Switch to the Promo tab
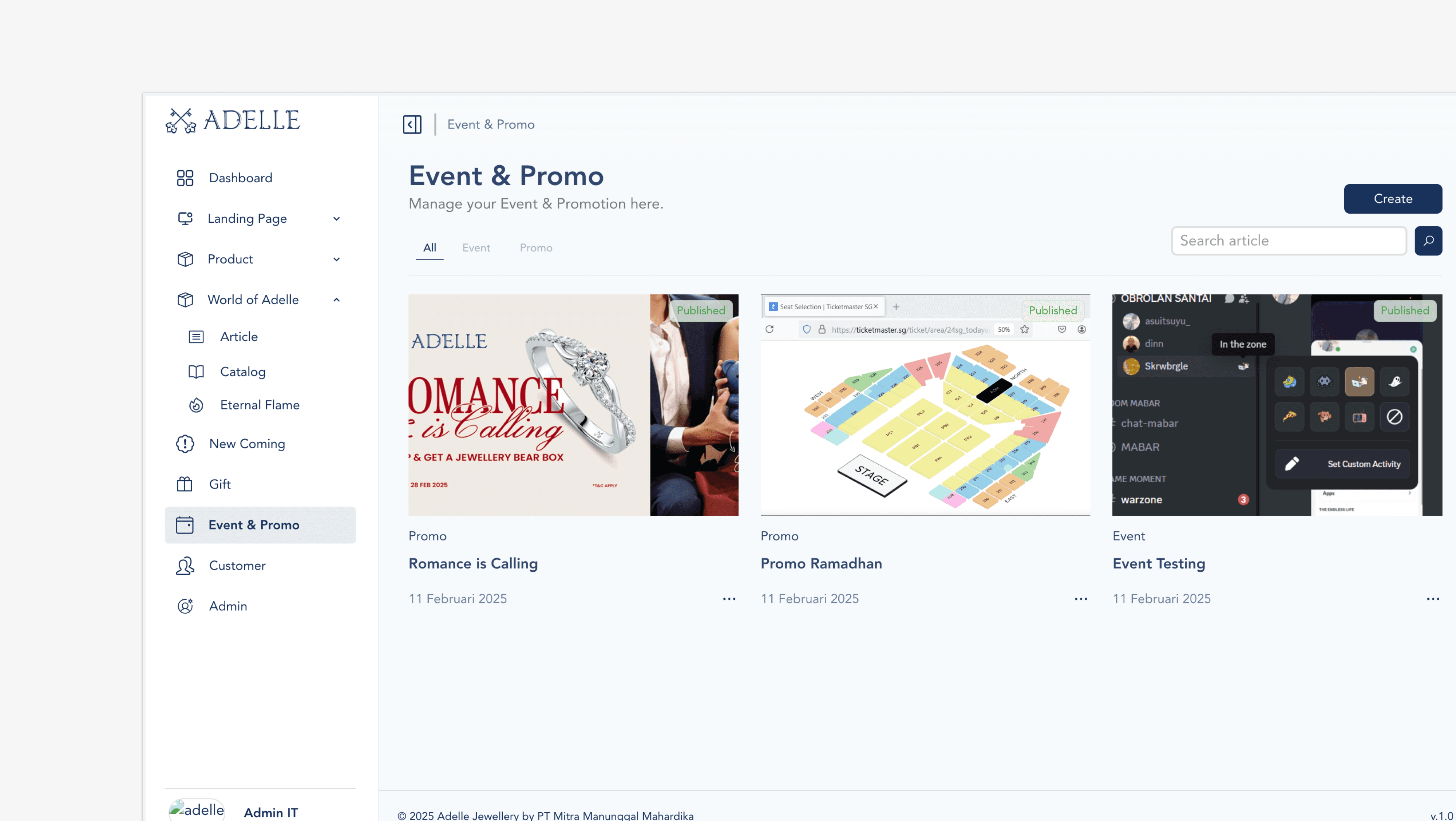 click(536, 248)
